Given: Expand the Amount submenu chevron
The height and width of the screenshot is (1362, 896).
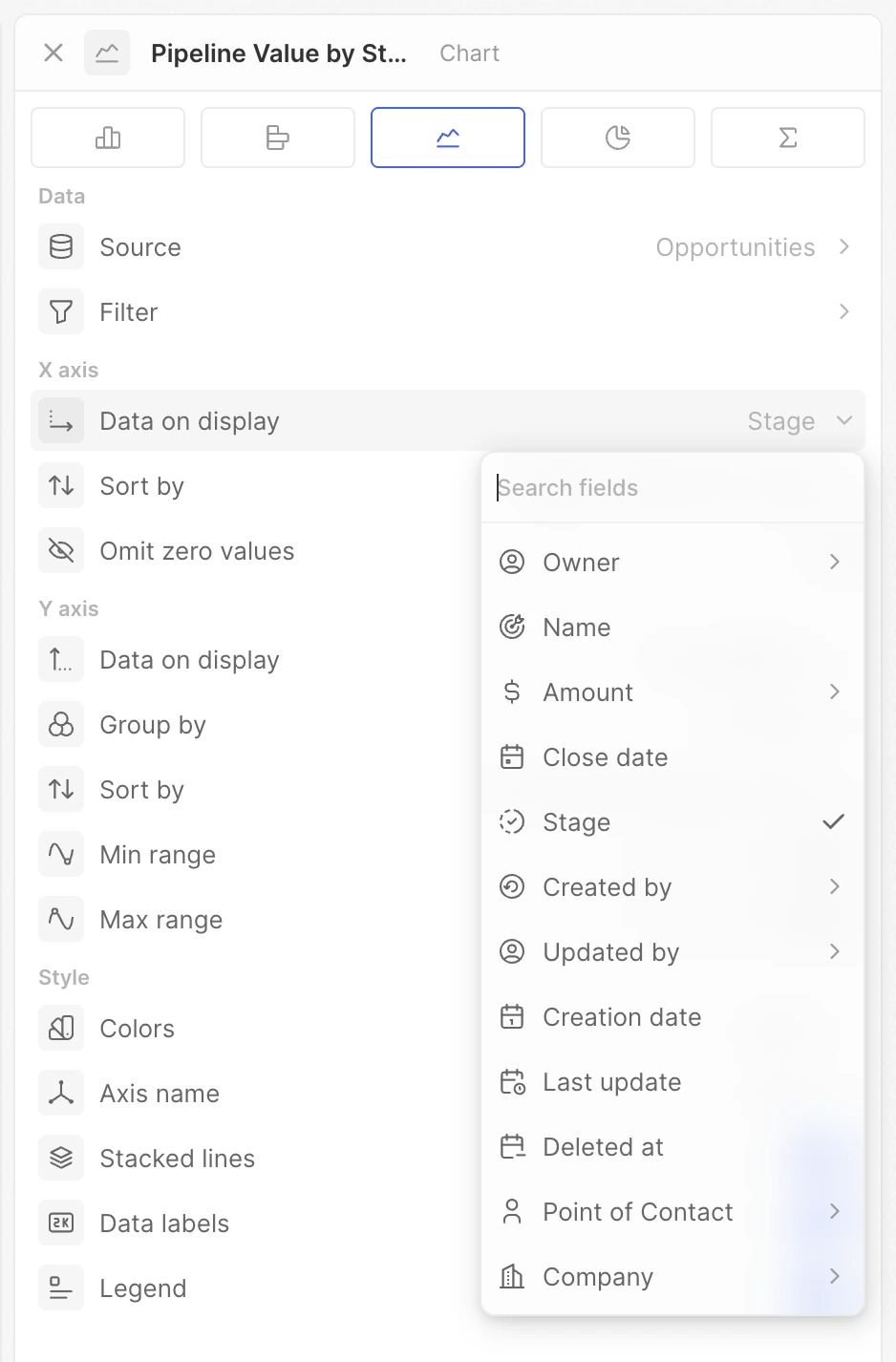Looking at the screenshot, I should 835,692.
